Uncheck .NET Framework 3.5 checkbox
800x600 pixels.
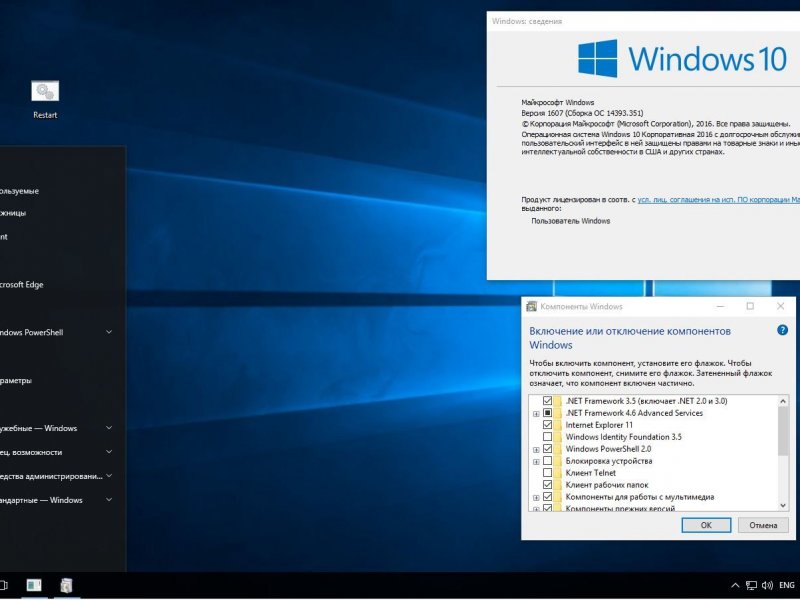click(547, 401)
